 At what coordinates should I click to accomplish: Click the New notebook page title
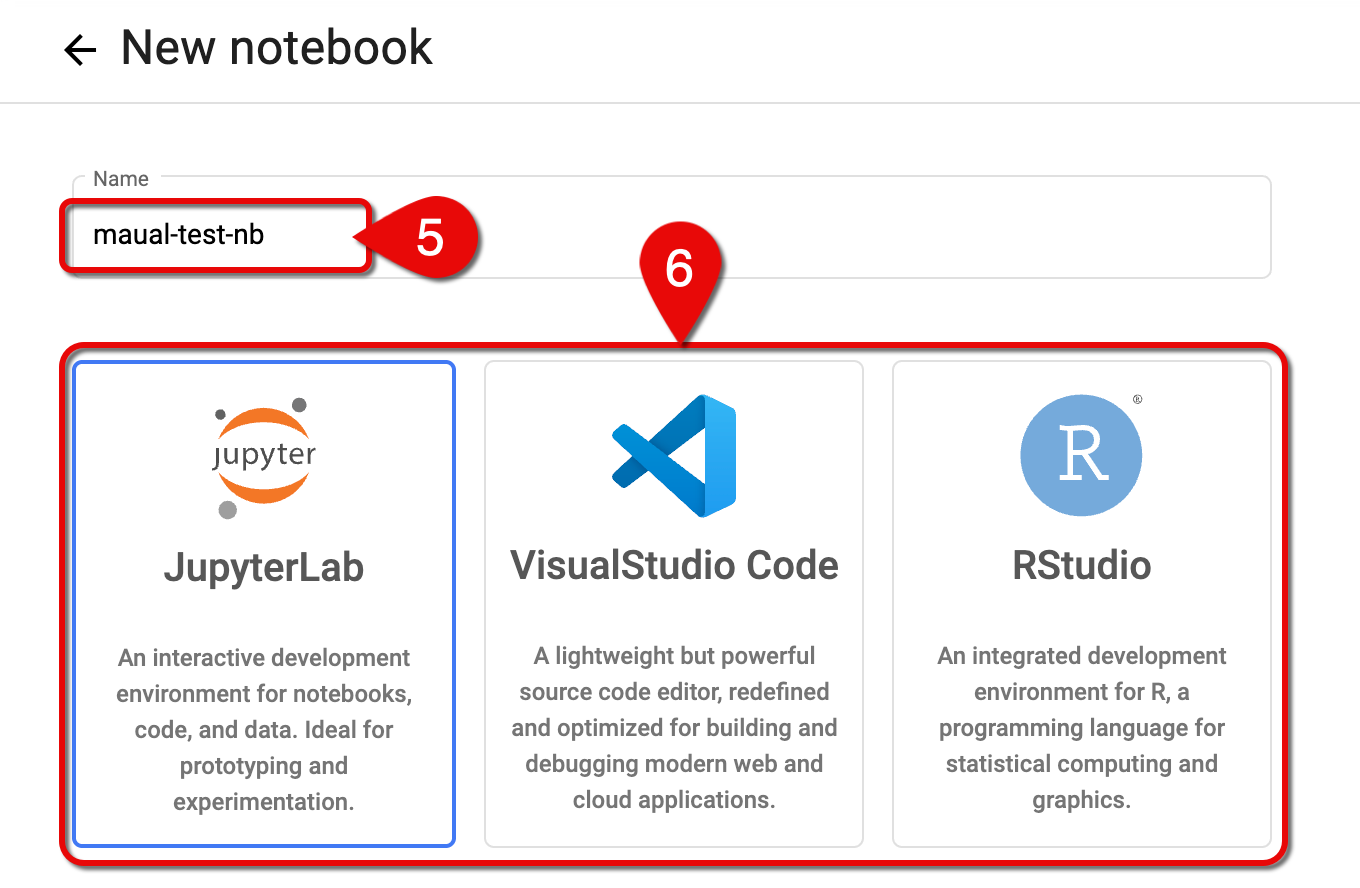click(x=276, y=47)
